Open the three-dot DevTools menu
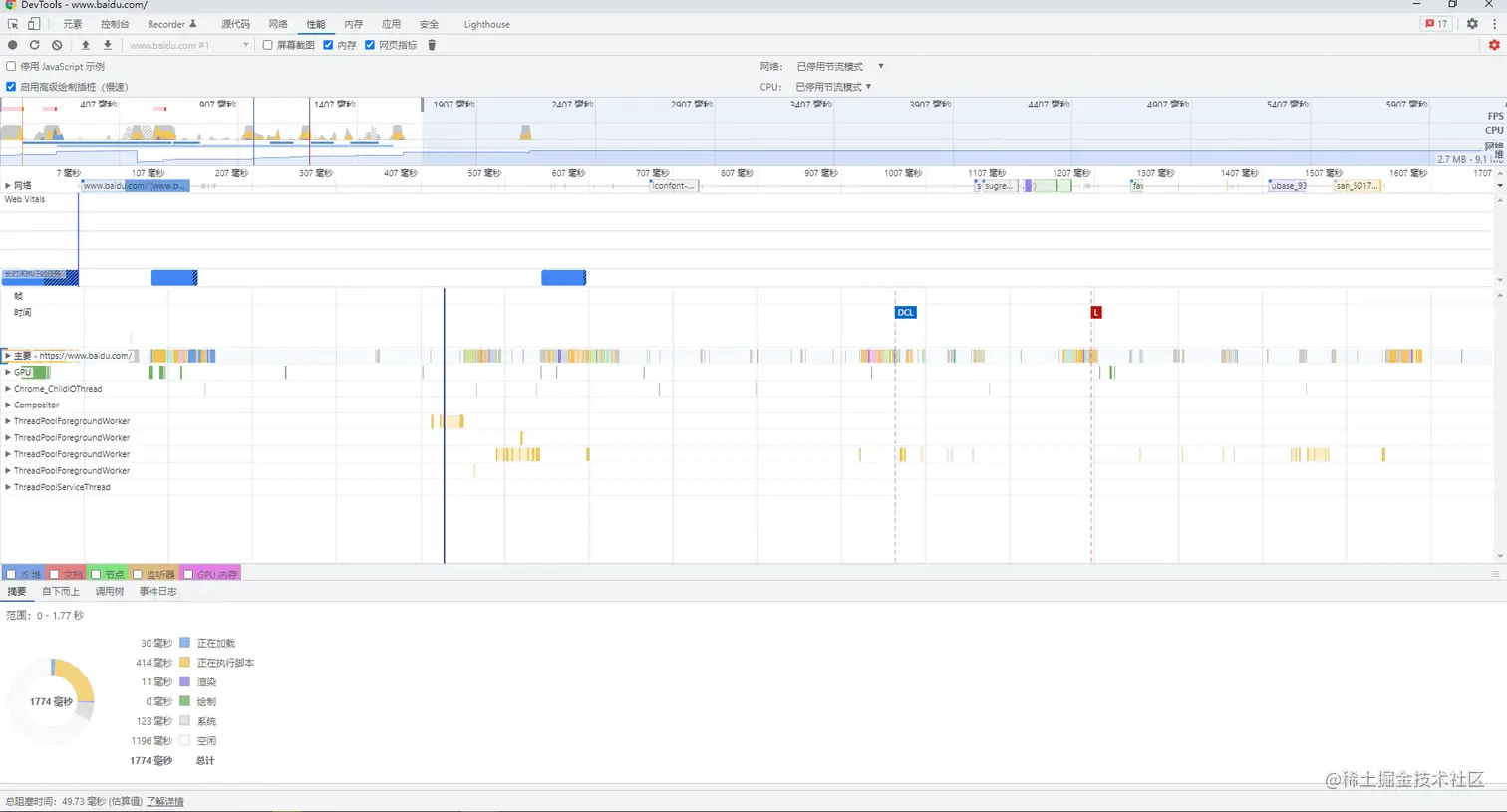Screen dimensions: 1507x812 click(x=1495, y=24)
